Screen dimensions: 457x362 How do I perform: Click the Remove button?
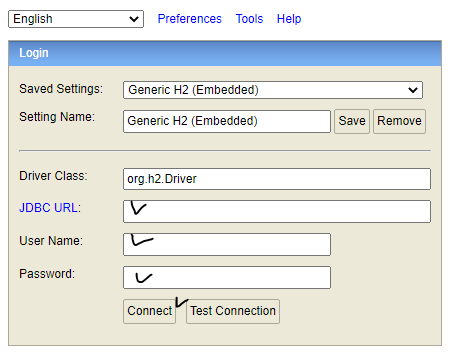399,121
